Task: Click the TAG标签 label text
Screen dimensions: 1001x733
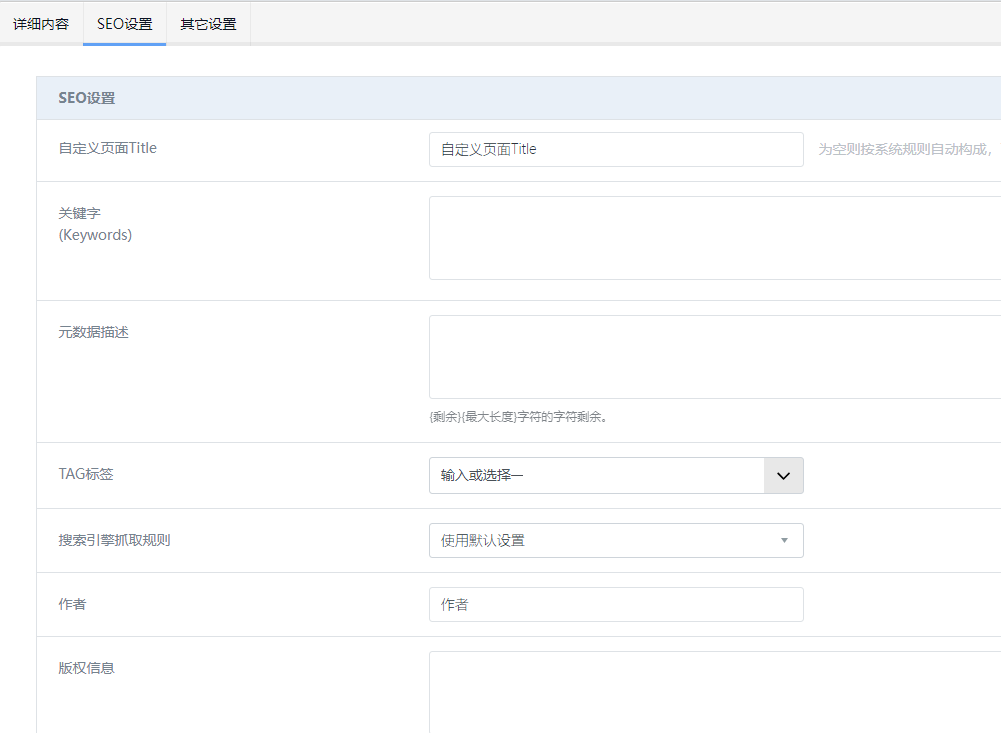Action: tap(86, 474)
